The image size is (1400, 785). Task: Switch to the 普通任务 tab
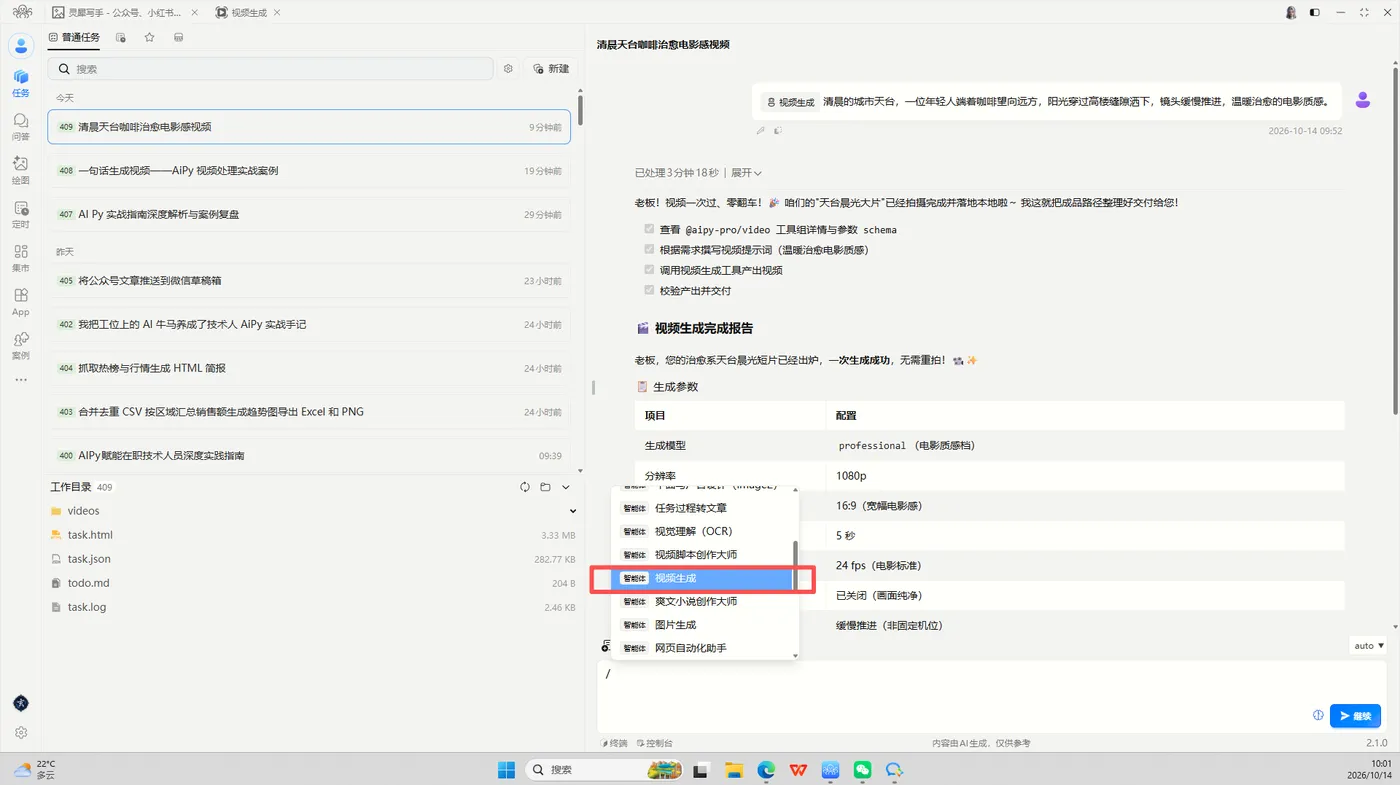74,38
